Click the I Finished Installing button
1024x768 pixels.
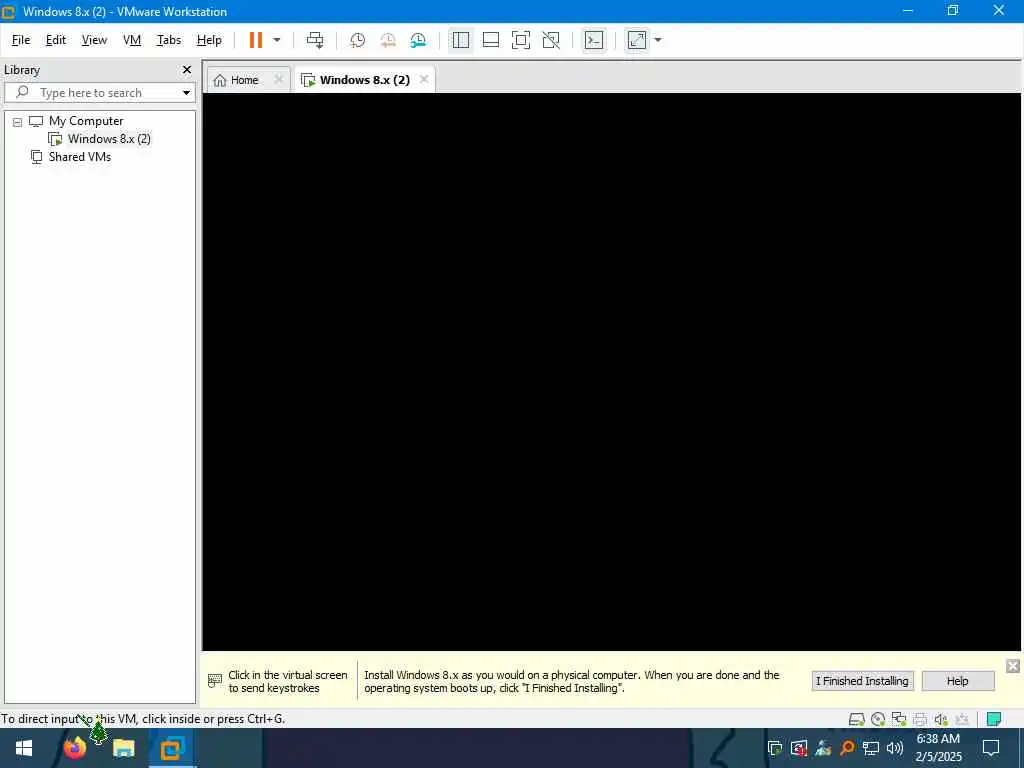[862, 680]
